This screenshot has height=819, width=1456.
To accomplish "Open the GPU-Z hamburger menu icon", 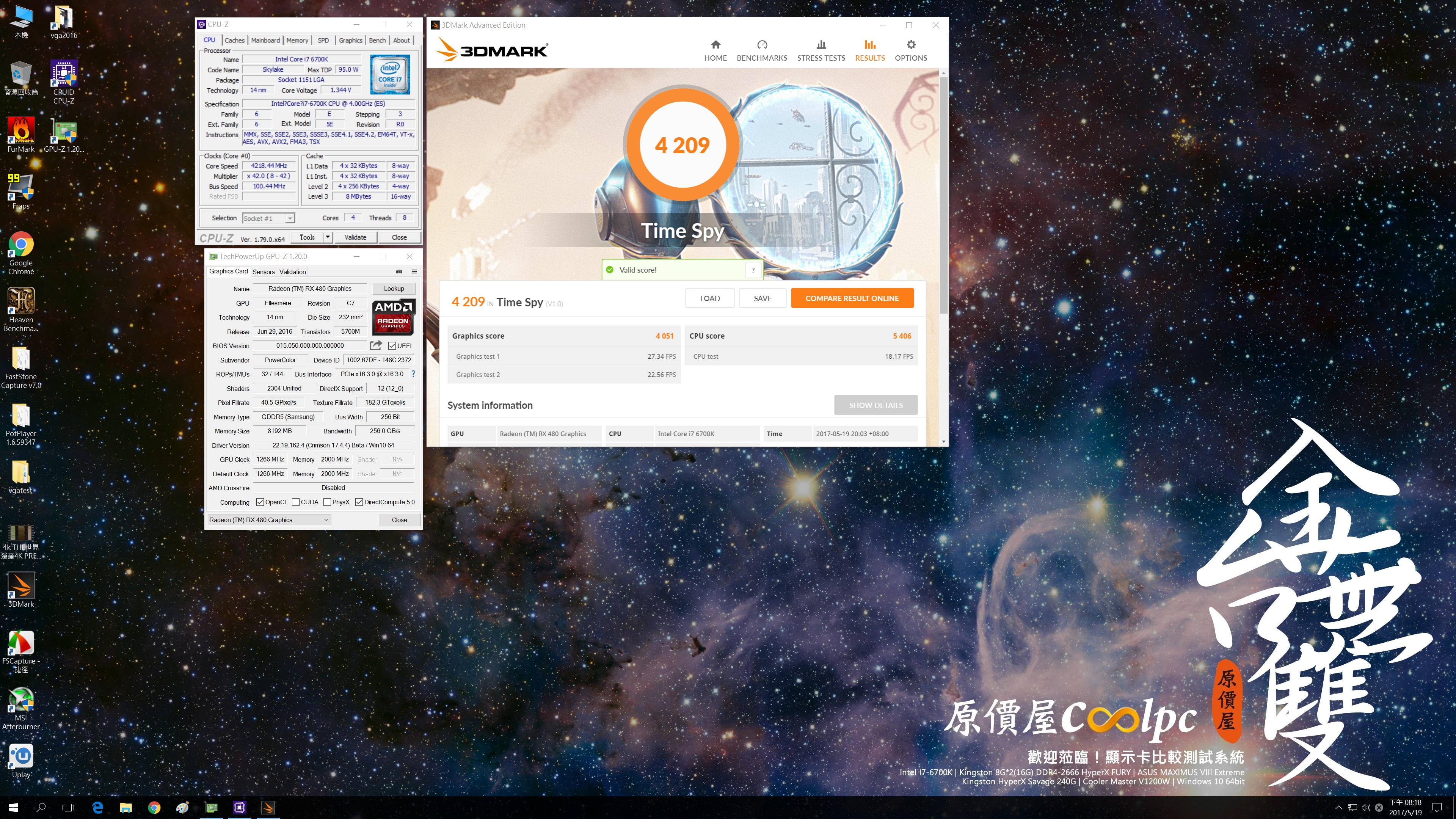I will [x=414, y=271].
